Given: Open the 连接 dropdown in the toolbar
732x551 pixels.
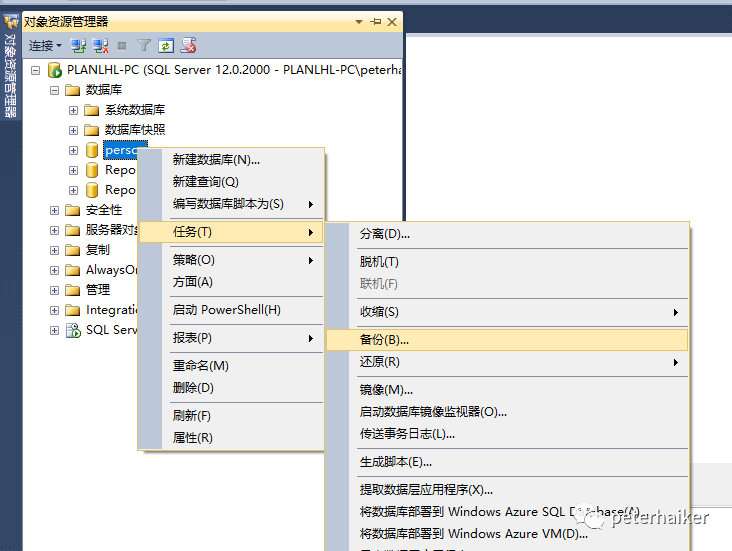Looking at the screenshot, I should [45, 46].
